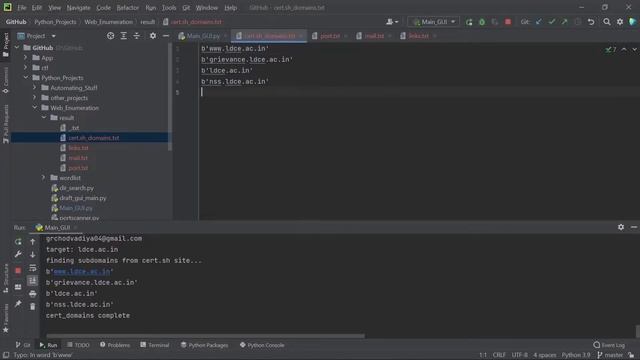Viewport: 640px width, 360px height.
Task: Open the File menu
Action: 22,8
